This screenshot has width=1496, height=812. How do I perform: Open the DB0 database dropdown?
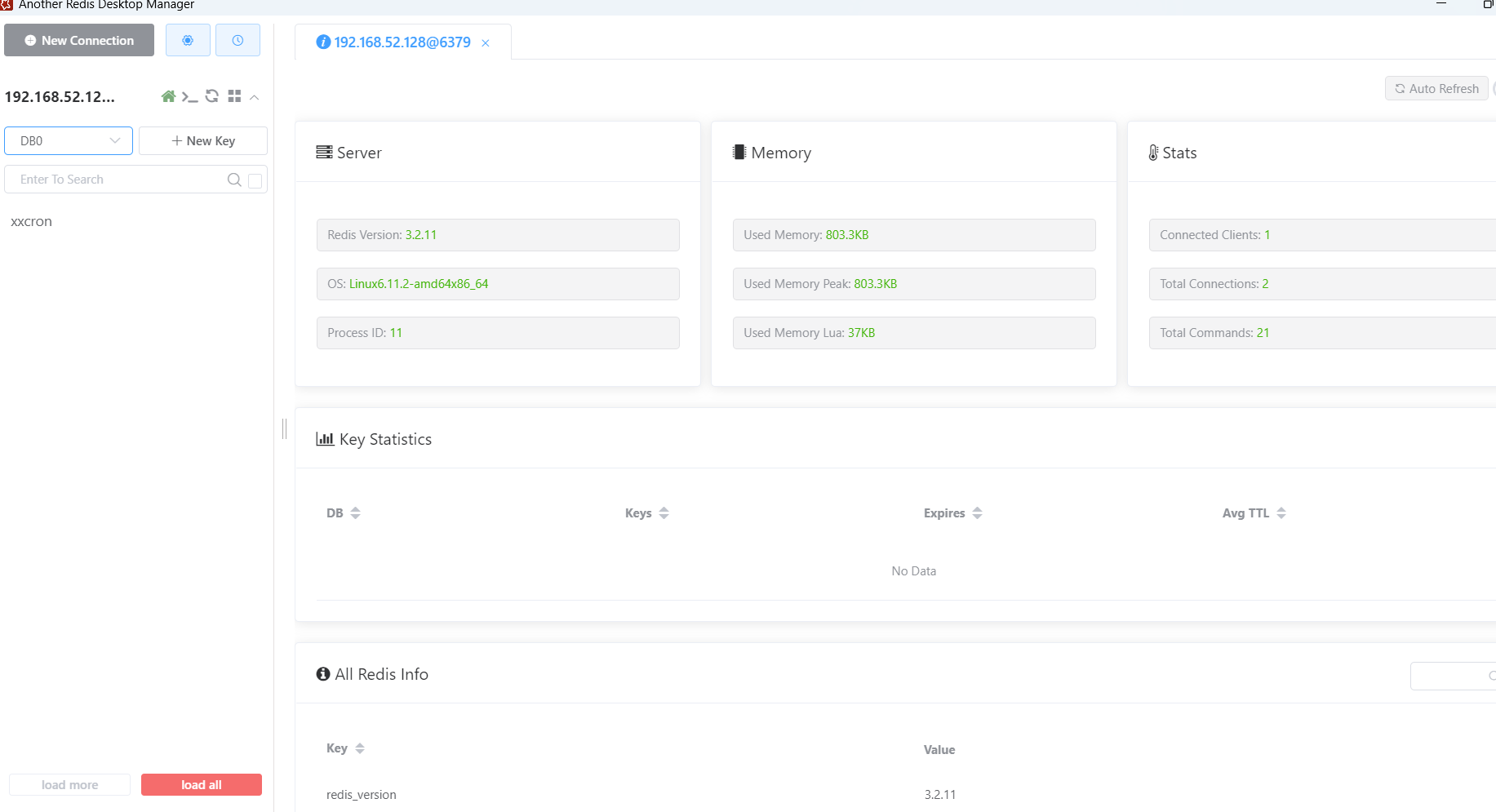[x=69, y=140]
